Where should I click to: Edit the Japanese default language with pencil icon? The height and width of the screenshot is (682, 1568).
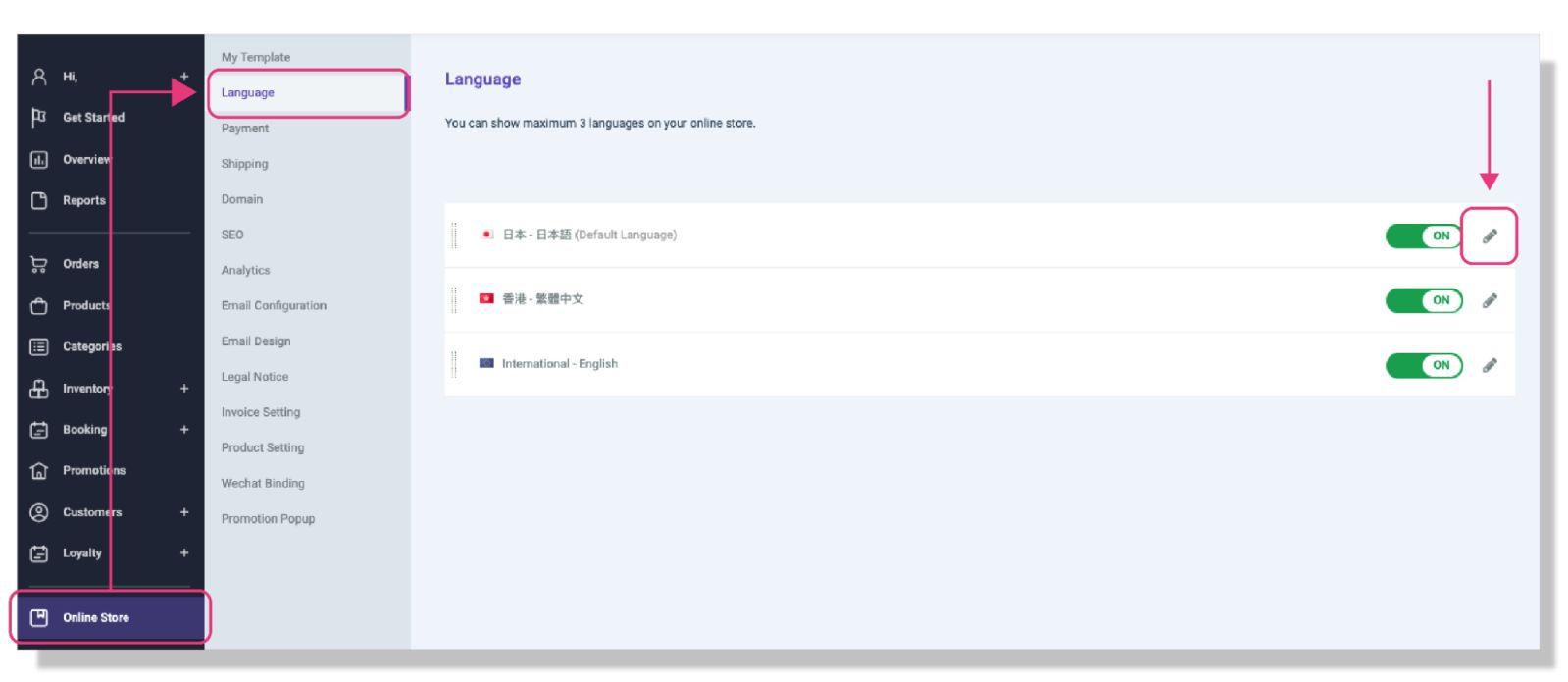point(1490,236)
